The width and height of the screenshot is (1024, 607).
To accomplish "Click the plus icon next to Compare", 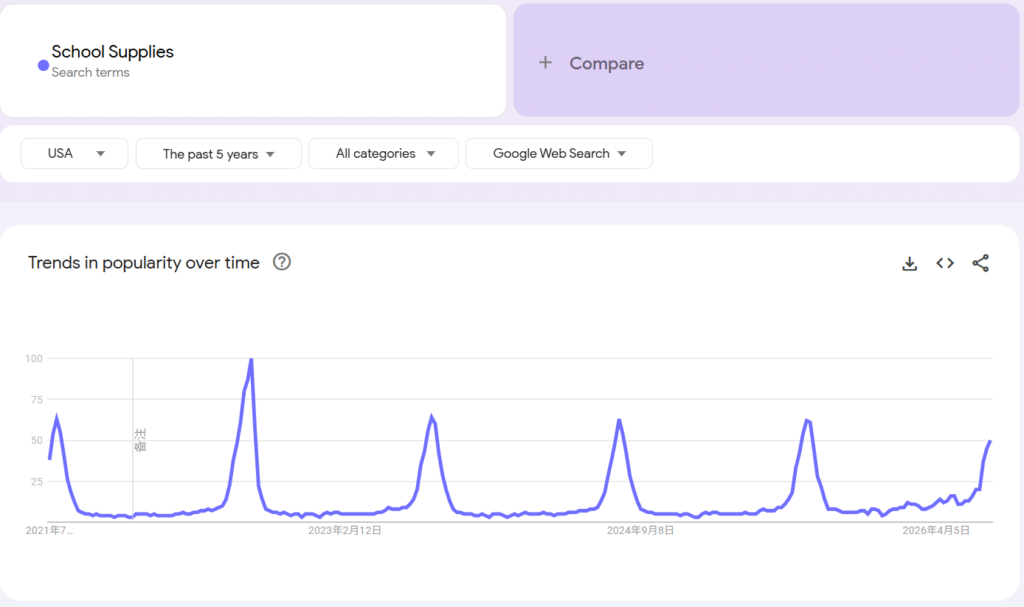I will [x=545, y=63].
